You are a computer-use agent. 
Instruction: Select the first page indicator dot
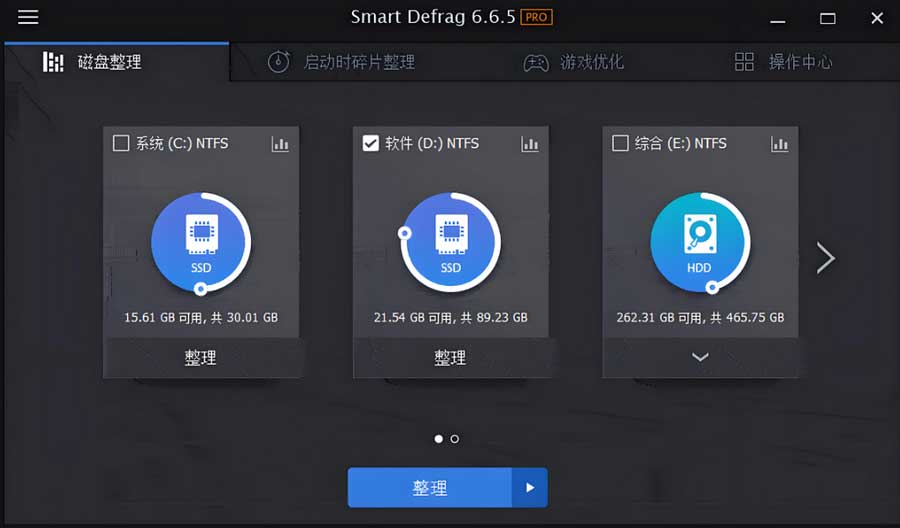coord(439,439)
